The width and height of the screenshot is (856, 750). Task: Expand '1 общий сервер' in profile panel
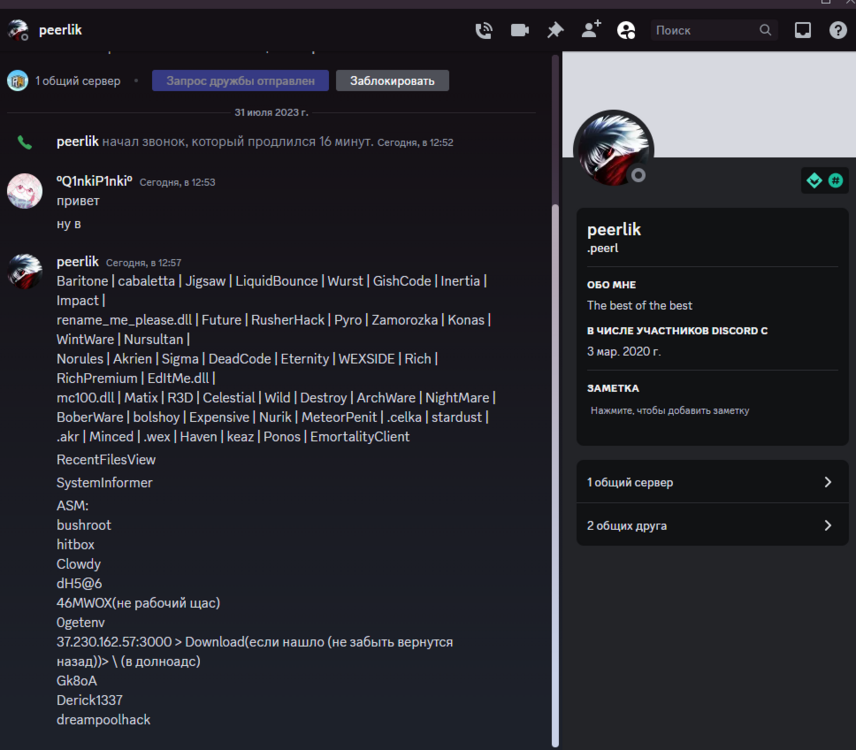coord(712,482)
